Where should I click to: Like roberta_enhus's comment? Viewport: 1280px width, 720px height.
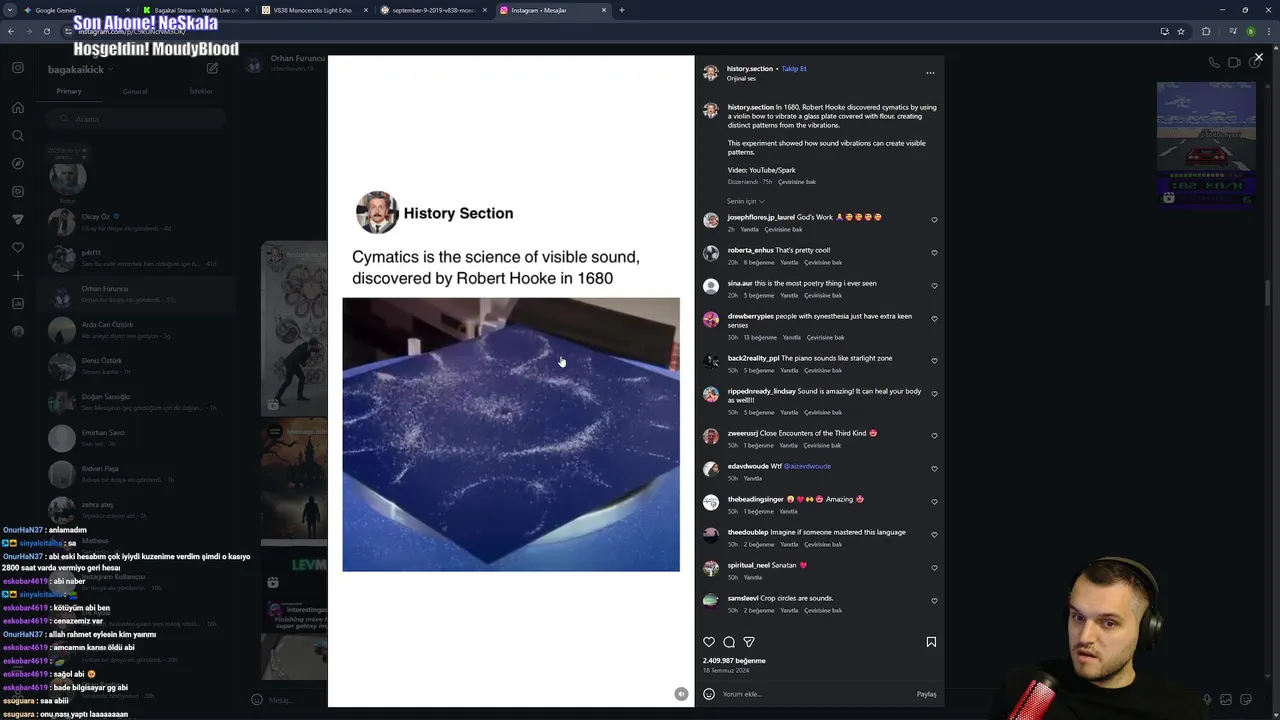click(x=934, y=253)
